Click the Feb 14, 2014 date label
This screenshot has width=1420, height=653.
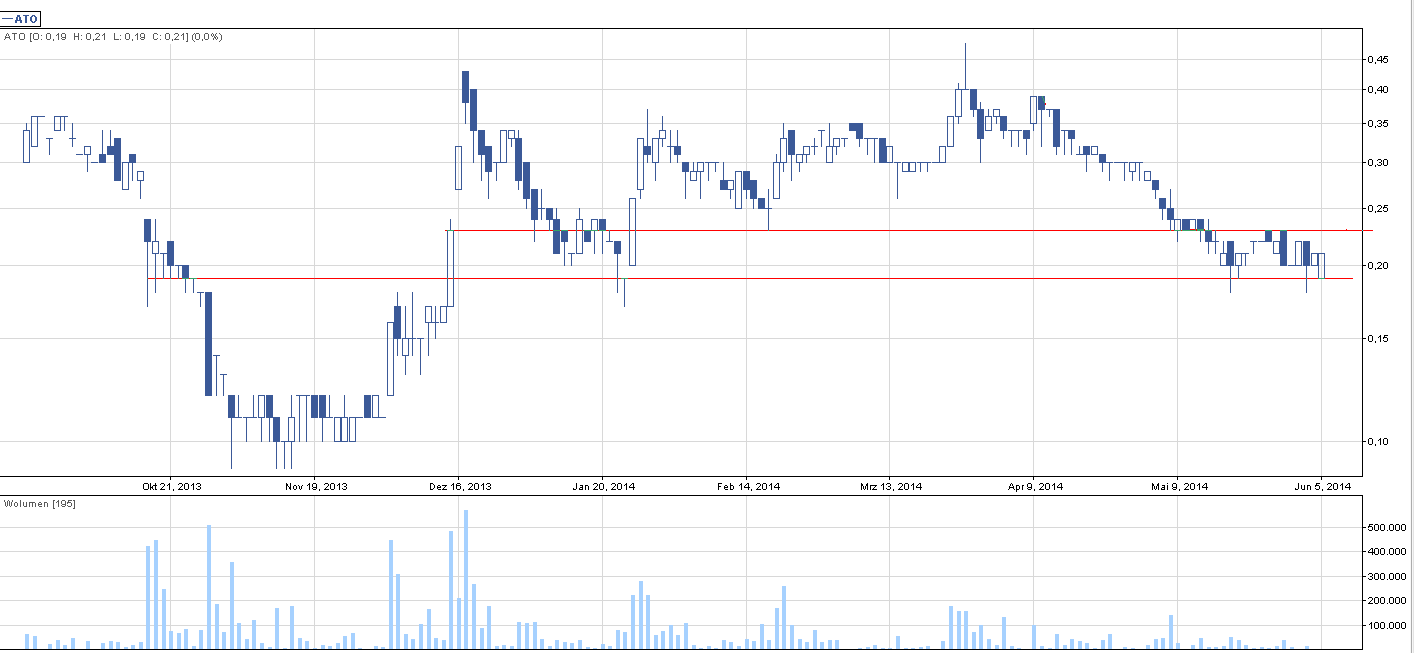coord(748,487)
